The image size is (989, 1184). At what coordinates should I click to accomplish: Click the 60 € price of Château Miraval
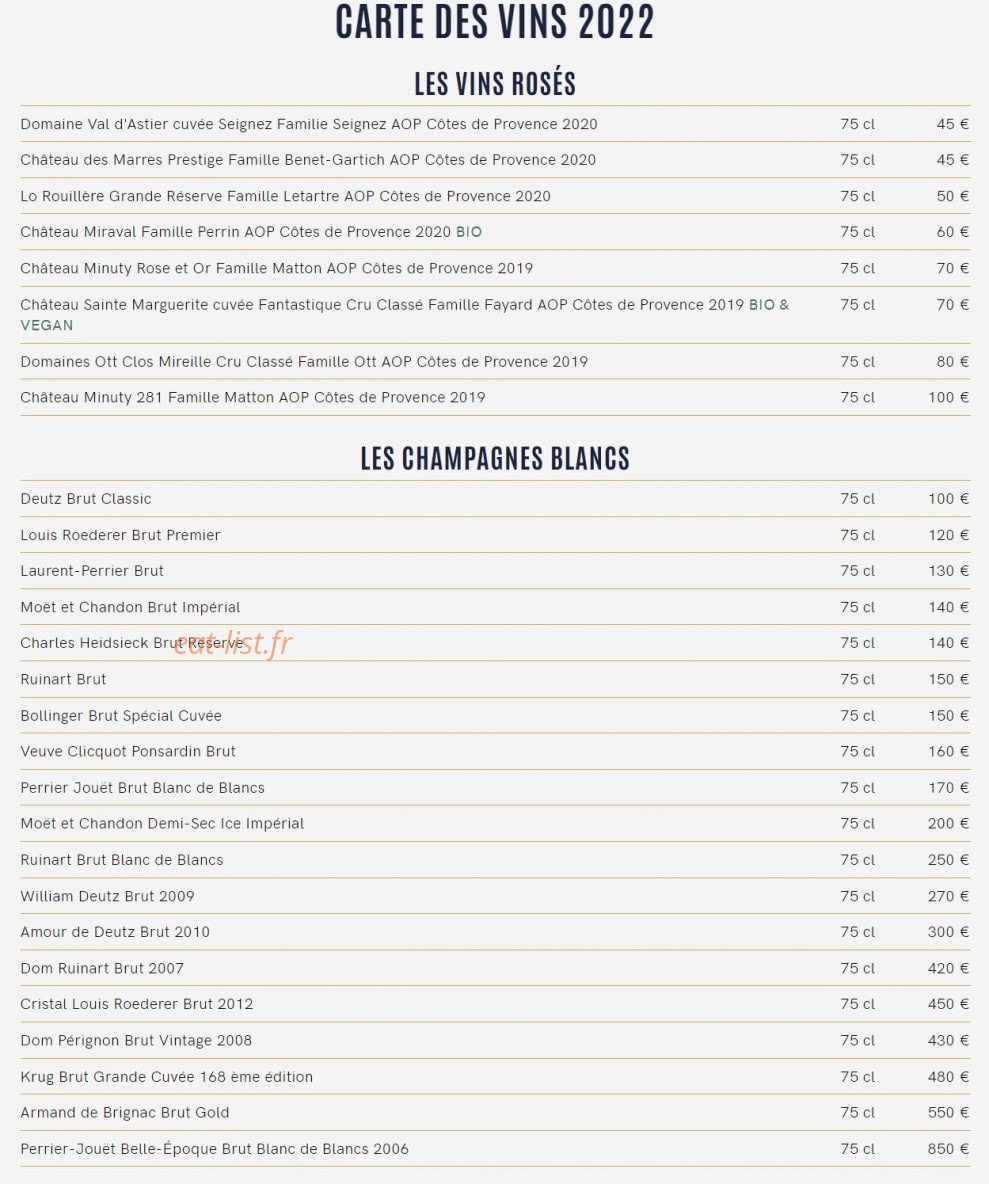pos(953,232)
